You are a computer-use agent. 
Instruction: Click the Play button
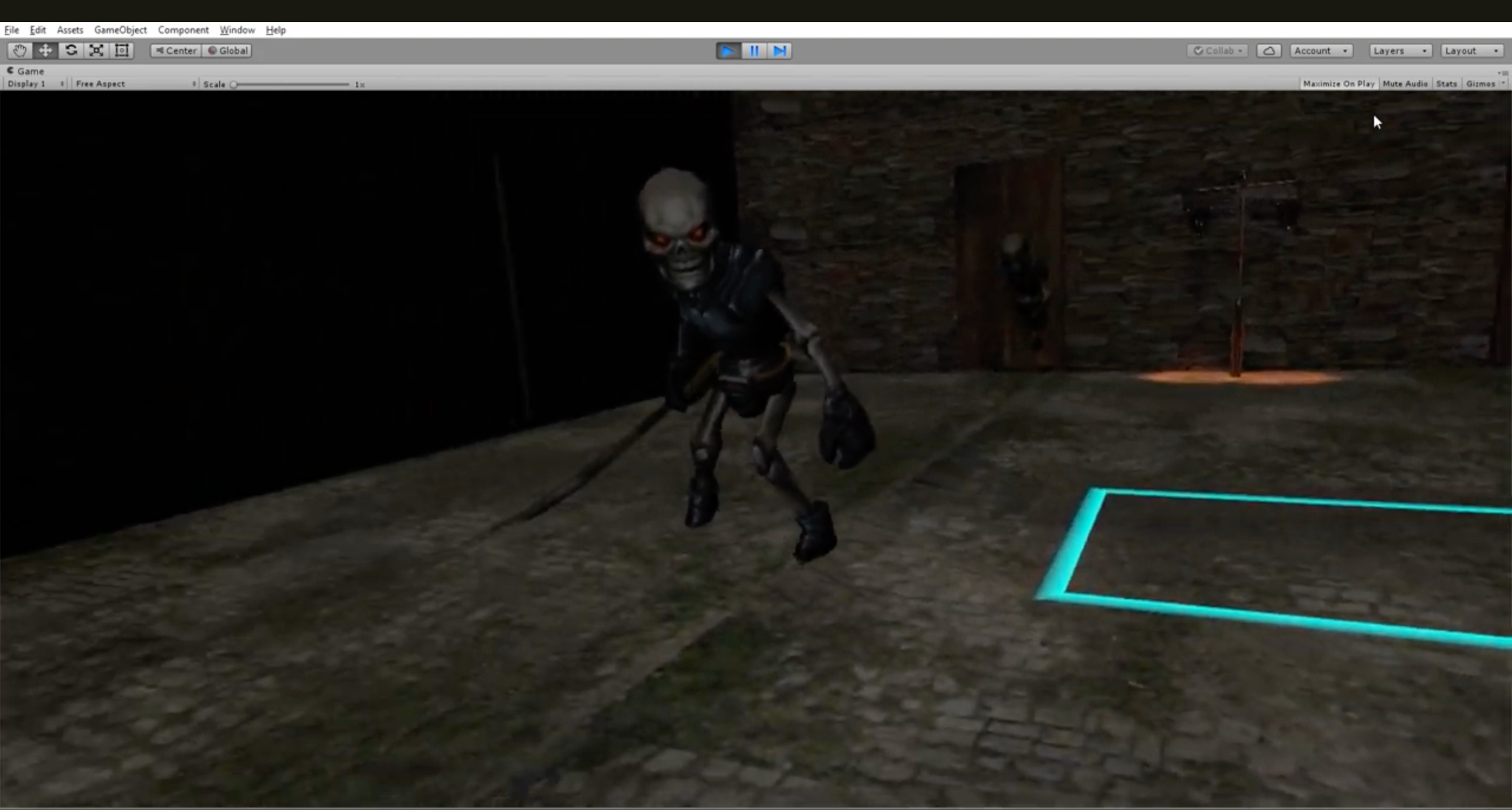tap(728, 50)
